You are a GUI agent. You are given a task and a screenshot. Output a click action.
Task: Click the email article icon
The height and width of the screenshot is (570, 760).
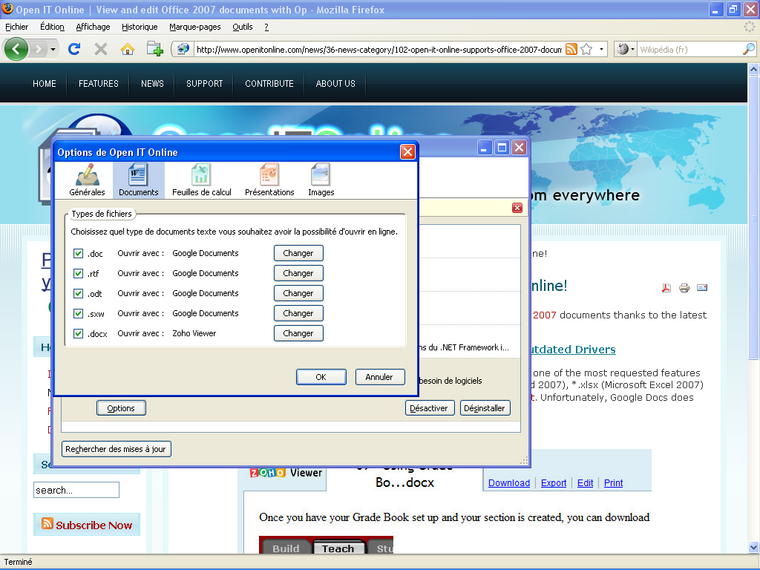[702, 288]
